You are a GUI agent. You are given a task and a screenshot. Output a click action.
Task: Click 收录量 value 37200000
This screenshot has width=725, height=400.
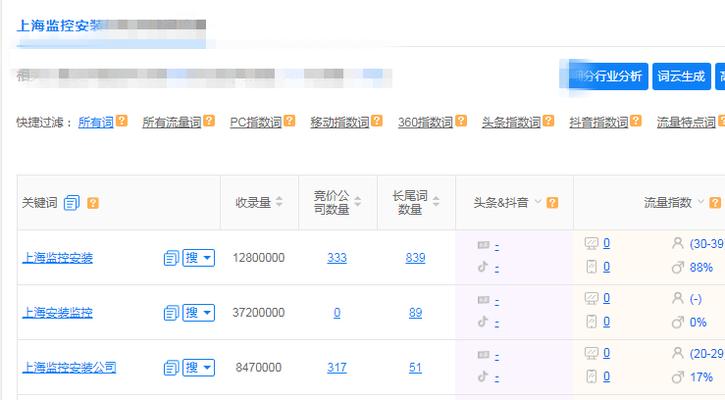(258, 313)
